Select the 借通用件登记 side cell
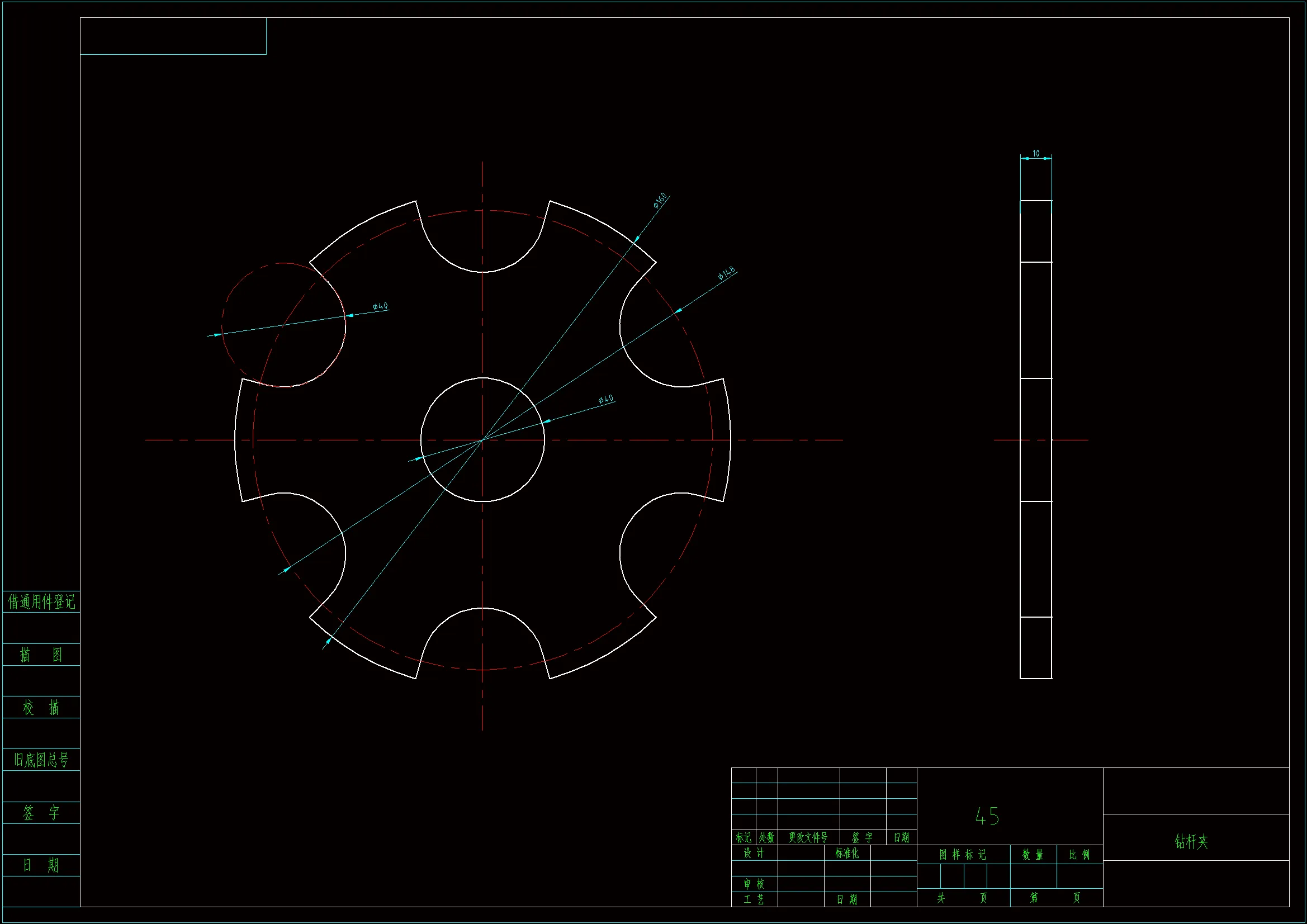 [41, 602]
